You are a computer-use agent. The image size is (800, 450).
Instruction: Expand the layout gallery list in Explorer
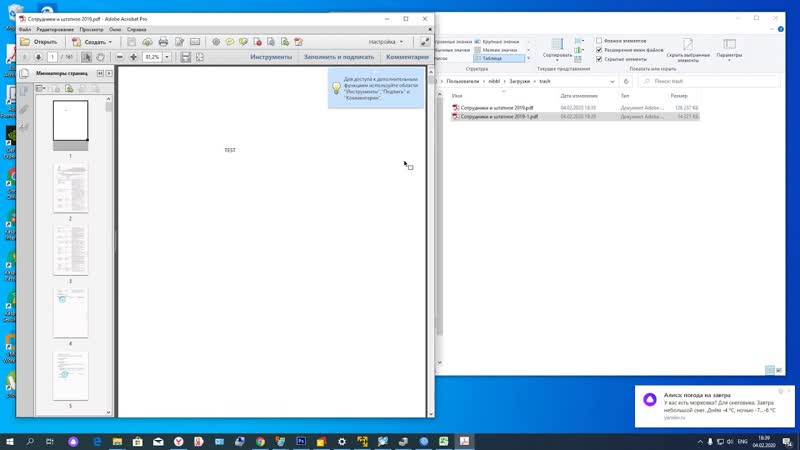point(529,59)
